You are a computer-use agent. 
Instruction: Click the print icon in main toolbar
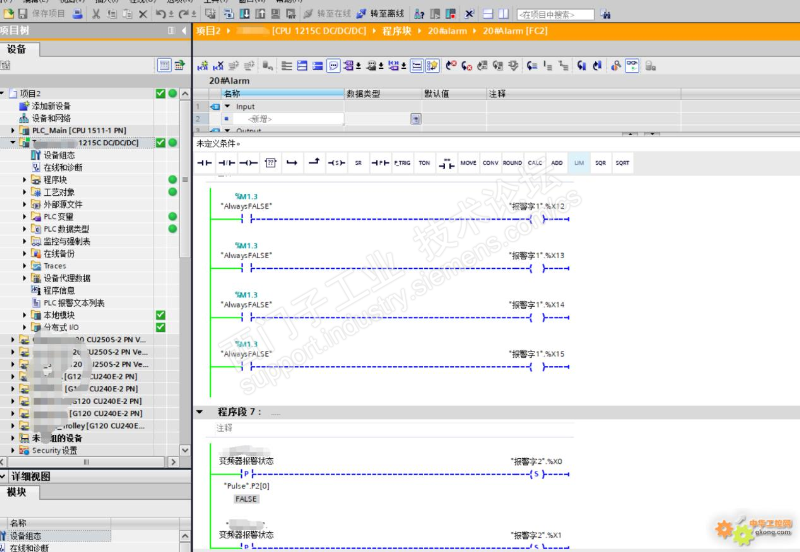tap(78, 14)
